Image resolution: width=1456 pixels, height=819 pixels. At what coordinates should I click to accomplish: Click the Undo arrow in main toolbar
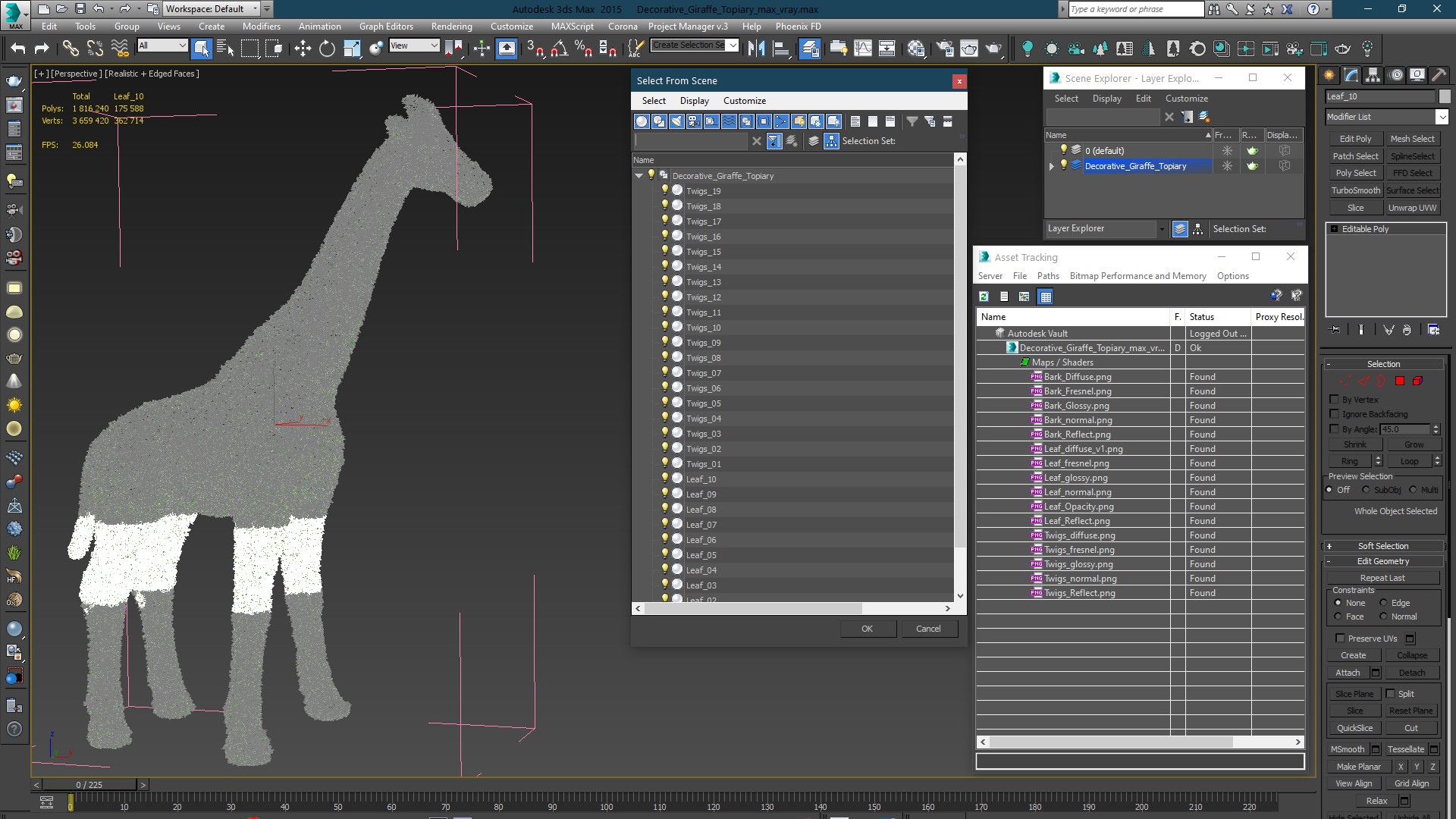[x=17, y=49]
